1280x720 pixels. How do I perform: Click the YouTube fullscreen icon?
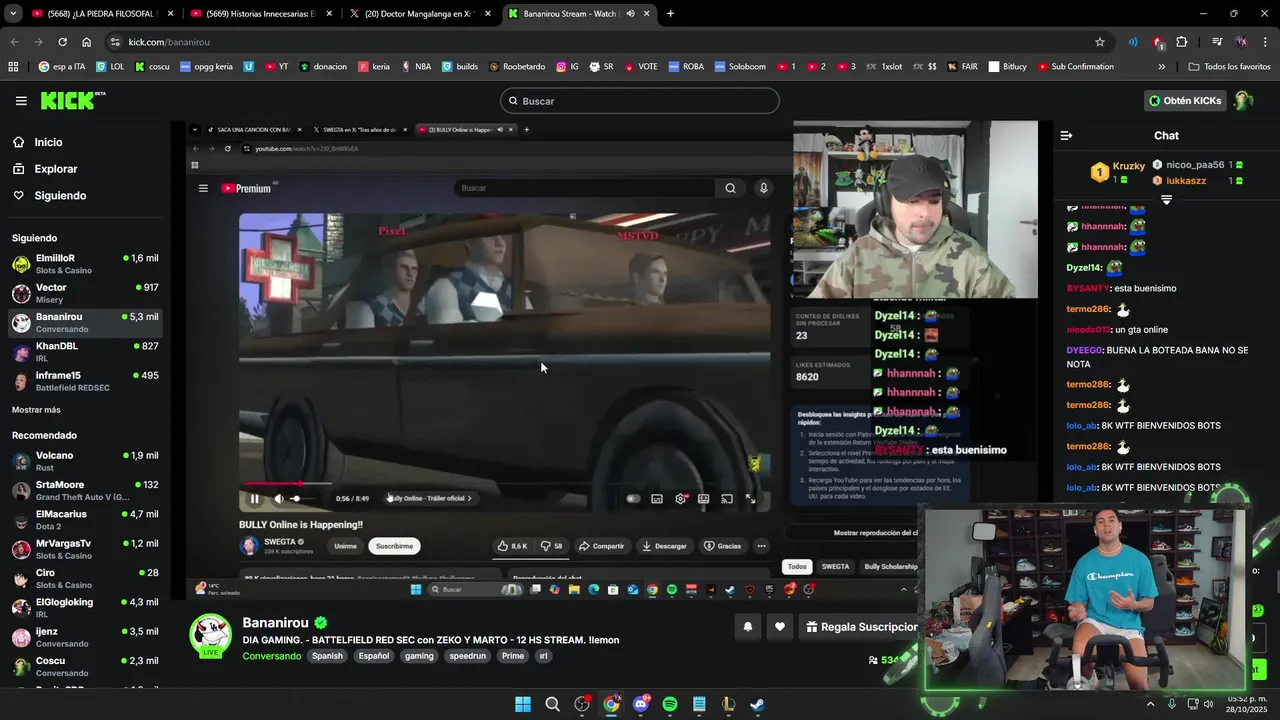750,498
